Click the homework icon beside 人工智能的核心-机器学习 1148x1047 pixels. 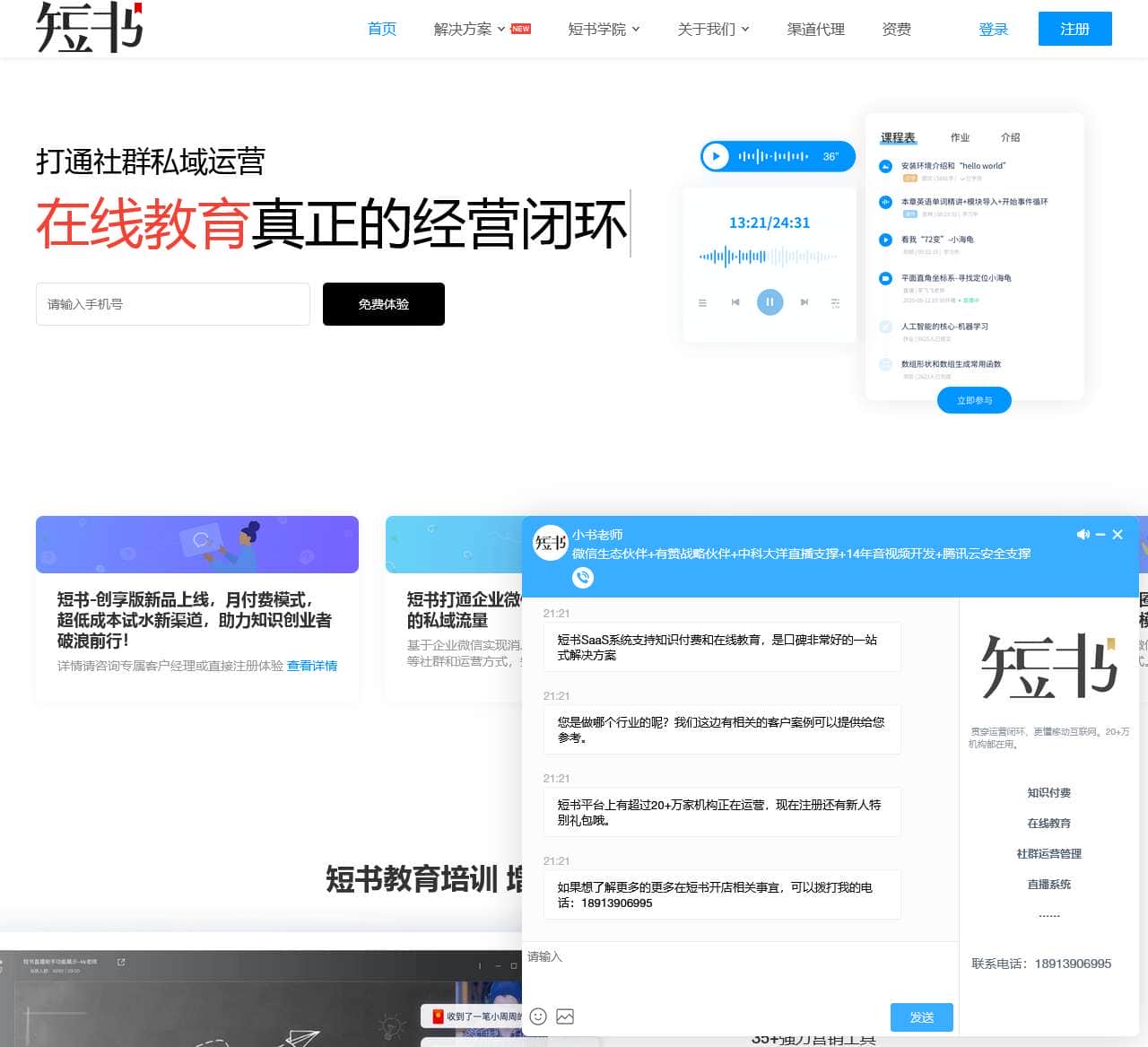tap(885, 327)
